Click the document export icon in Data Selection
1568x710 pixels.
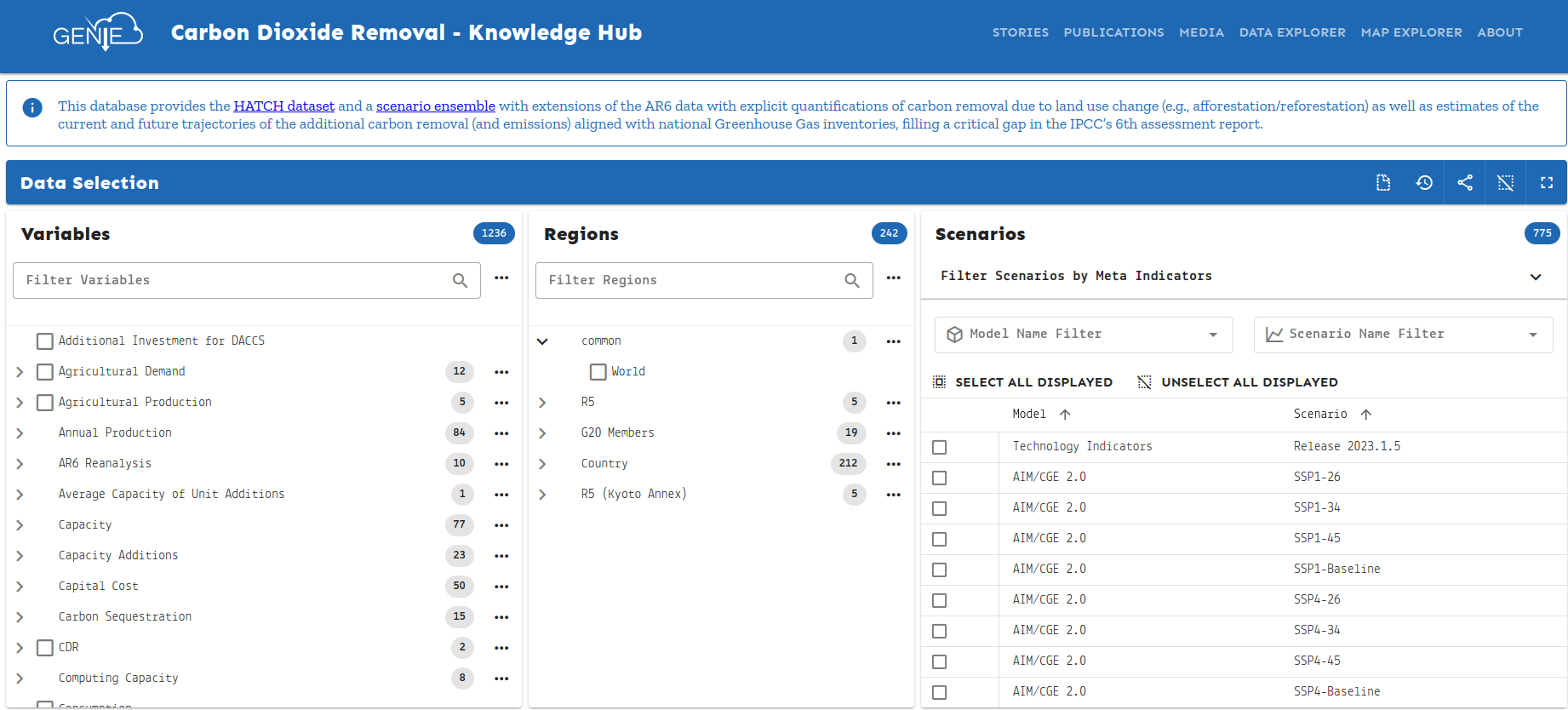[x=1383, y=183]
